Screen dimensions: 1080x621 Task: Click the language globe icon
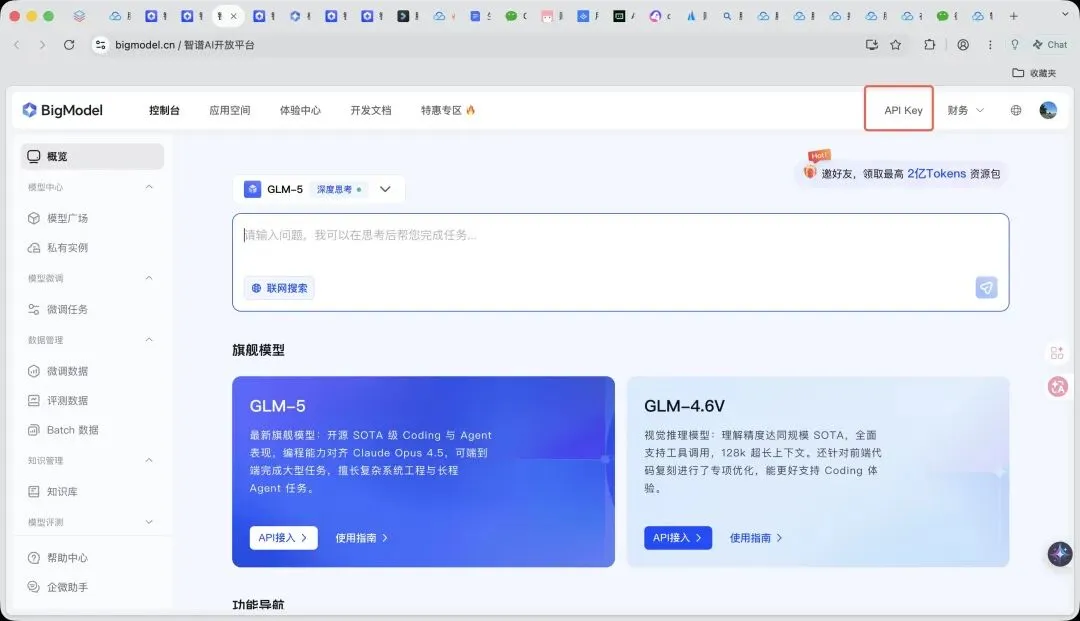(x=1016, y=110)
